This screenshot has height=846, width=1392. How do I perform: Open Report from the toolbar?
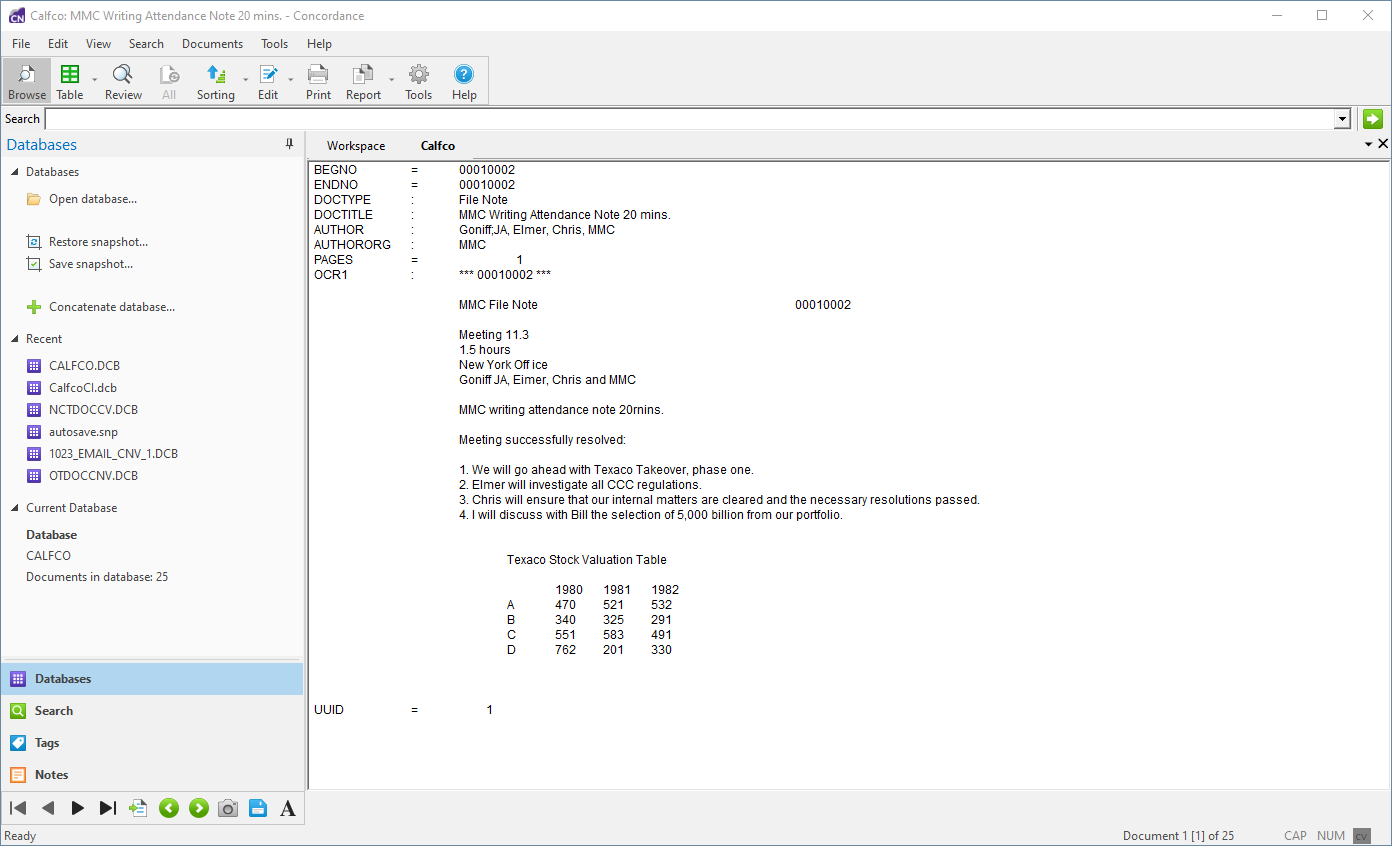point(363,81)
